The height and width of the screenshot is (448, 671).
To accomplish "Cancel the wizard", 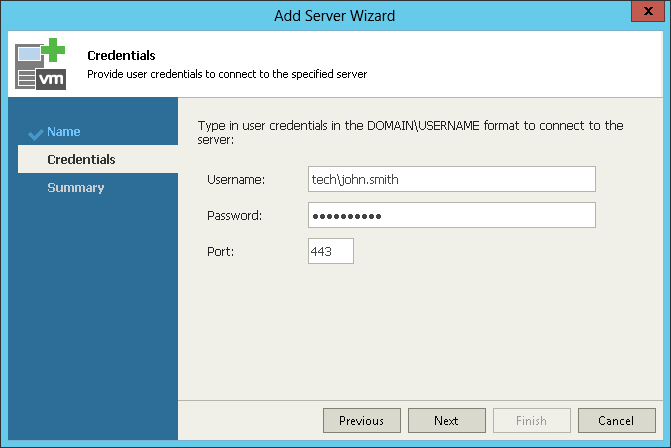I will click(616, 421).
